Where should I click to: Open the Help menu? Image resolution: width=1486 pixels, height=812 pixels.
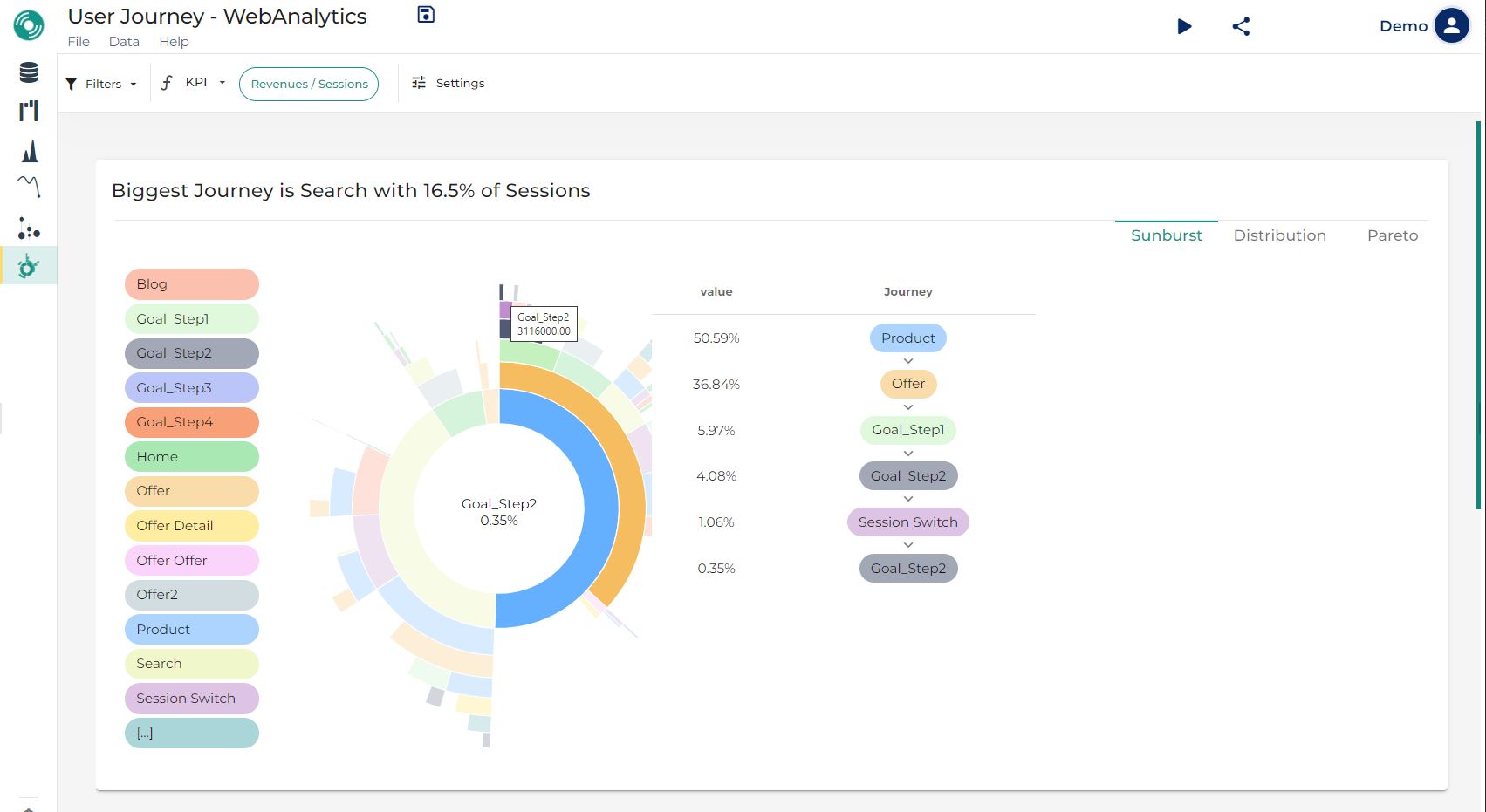(174, 41)
